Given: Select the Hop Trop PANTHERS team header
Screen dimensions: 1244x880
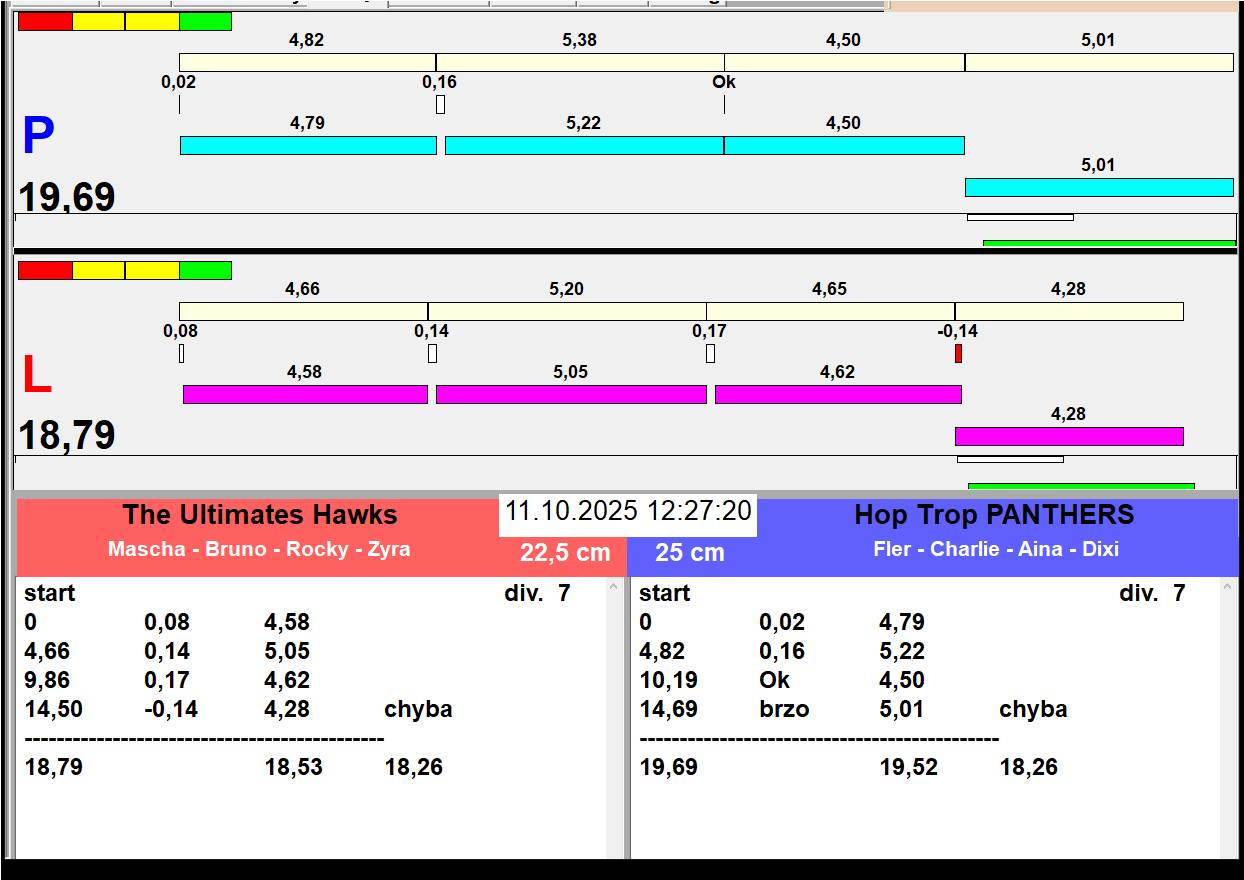Looking at the screenshot, I should (x=994, y=515).
